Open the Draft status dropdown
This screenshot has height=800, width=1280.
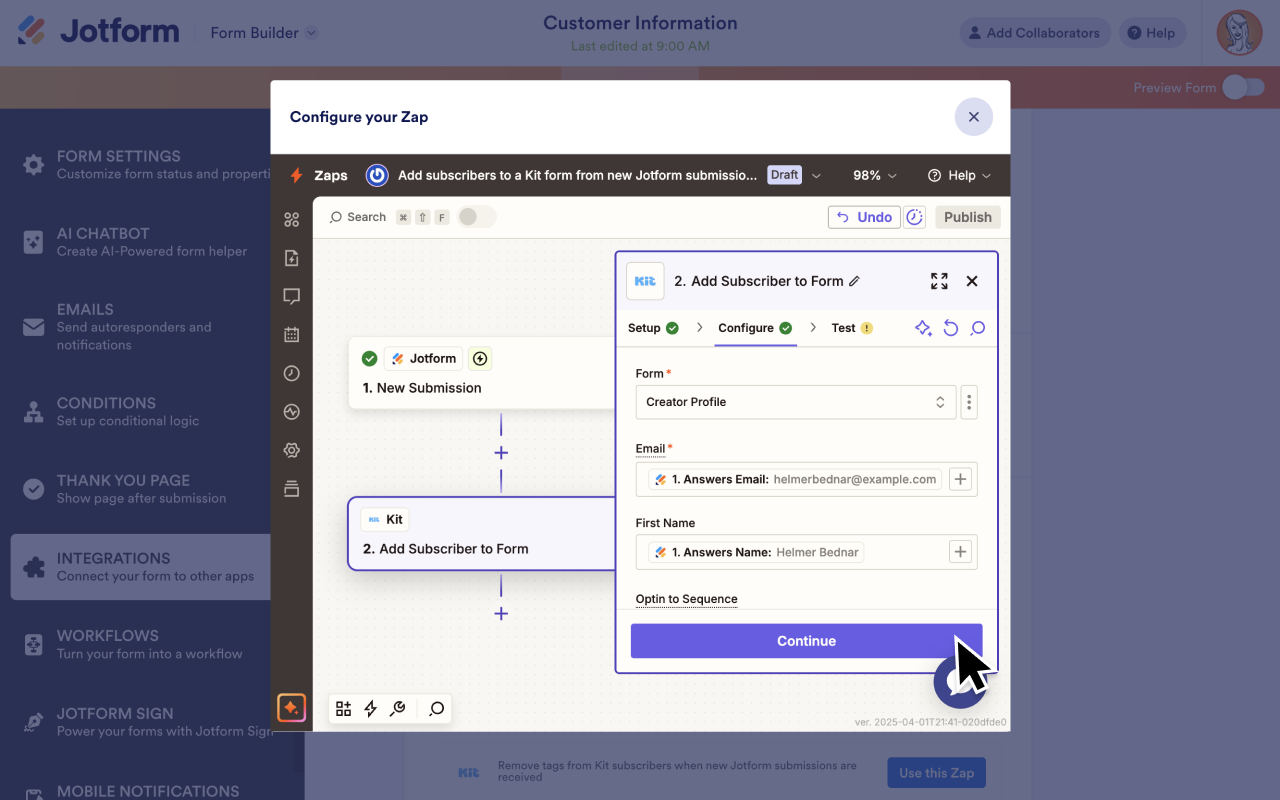pos(792,174)
